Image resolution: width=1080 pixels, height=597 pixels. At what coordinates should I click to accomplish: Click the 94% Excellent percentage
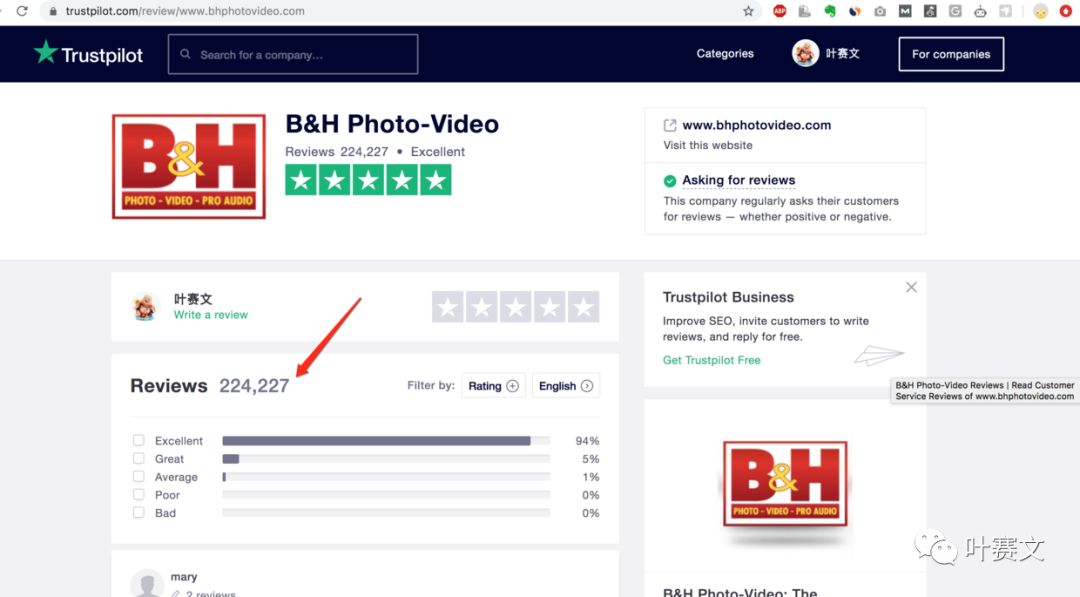(x=587, y=441)
